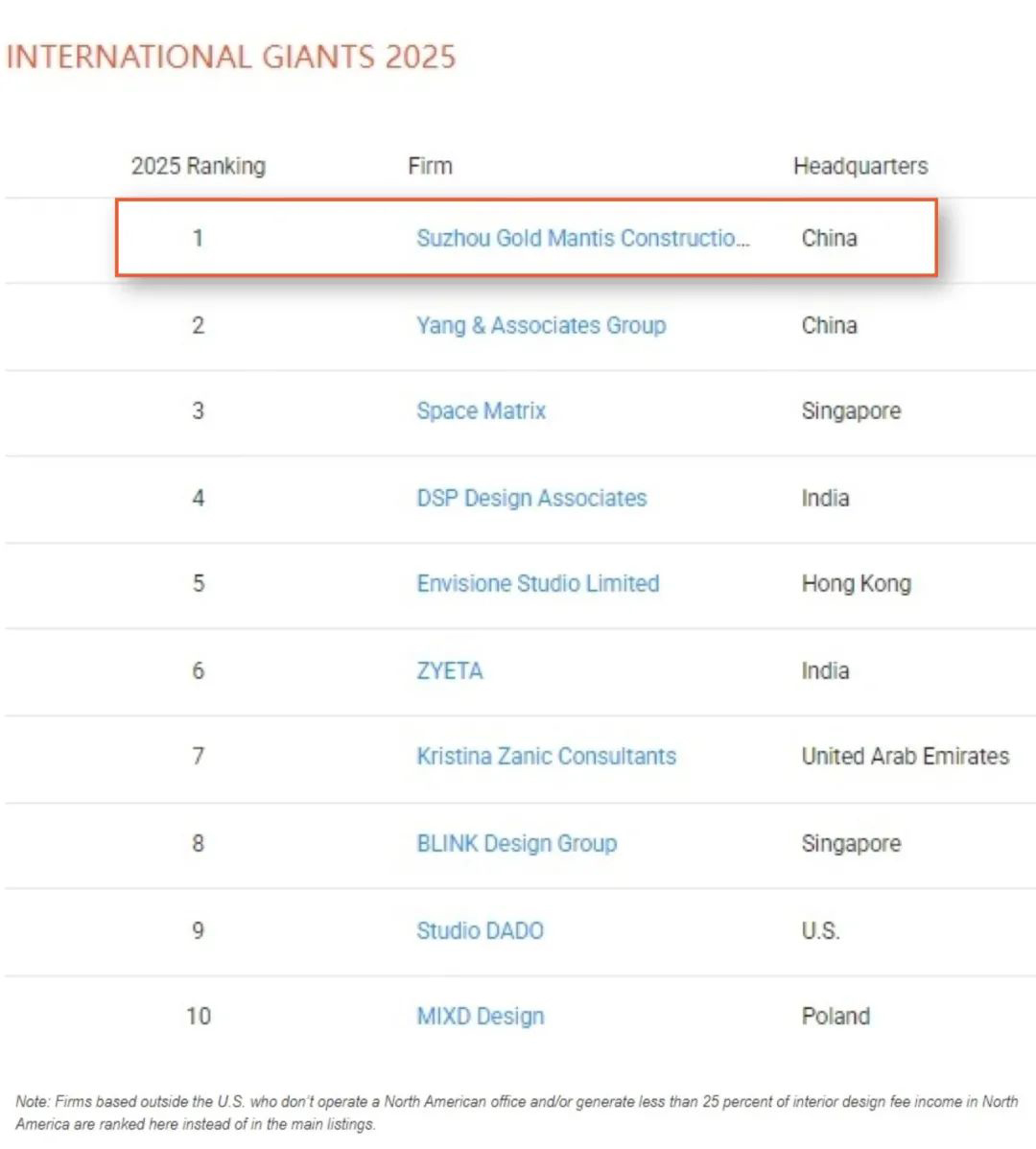The width and height of the screenshot is (1036, 1149).
Task: Open Yang & Associates Group link
Action: pos(541,325)
